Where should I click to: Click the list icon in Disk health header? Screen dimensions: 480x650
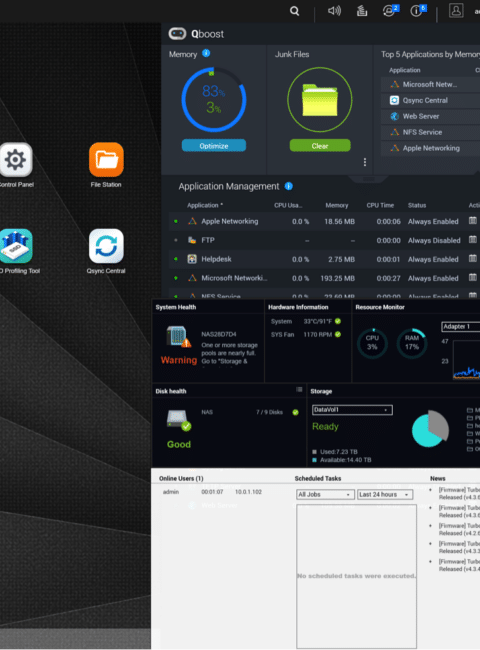(299, 390)
